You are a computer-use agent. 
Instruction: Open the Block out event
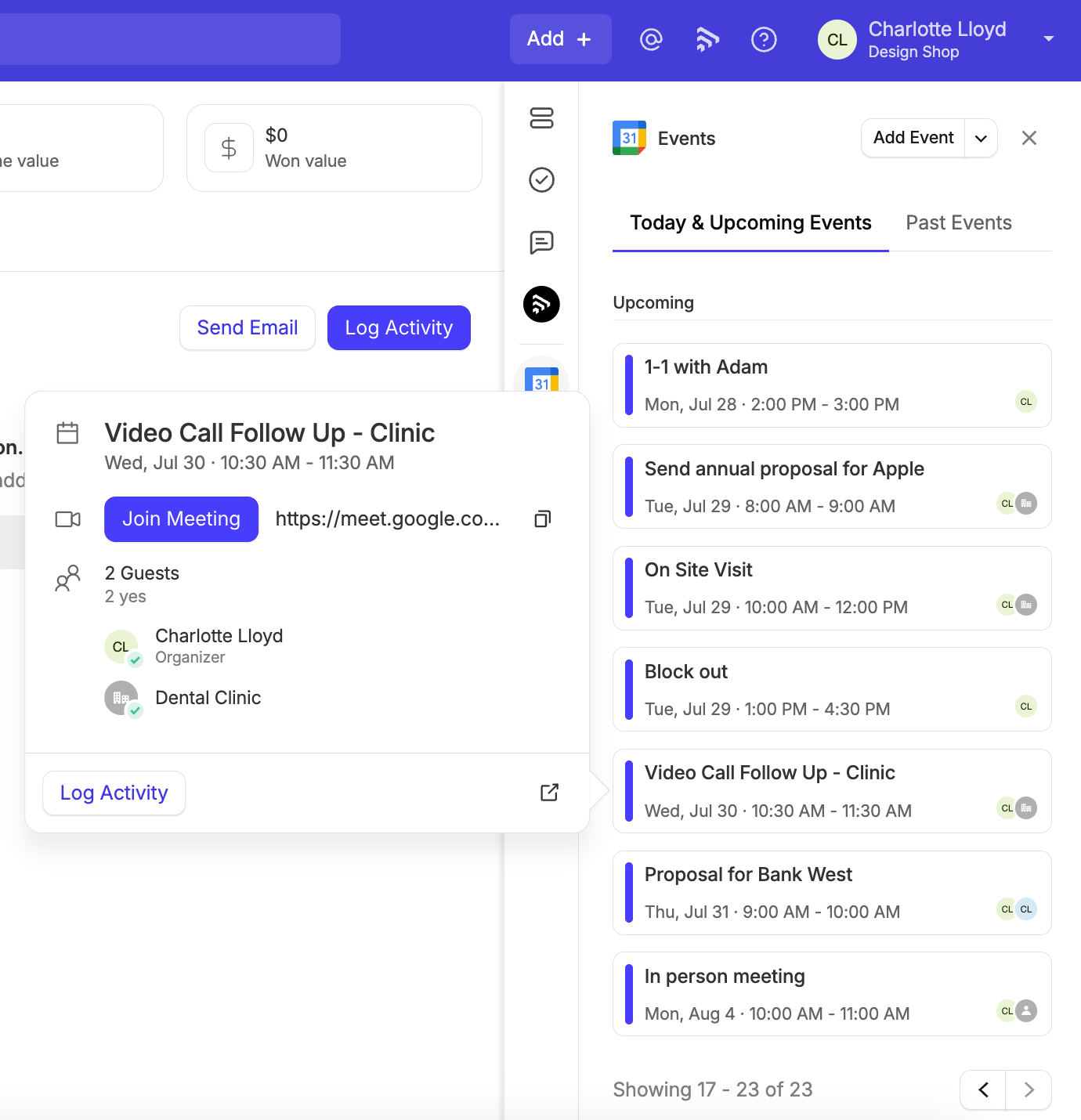tap(832, 689)
